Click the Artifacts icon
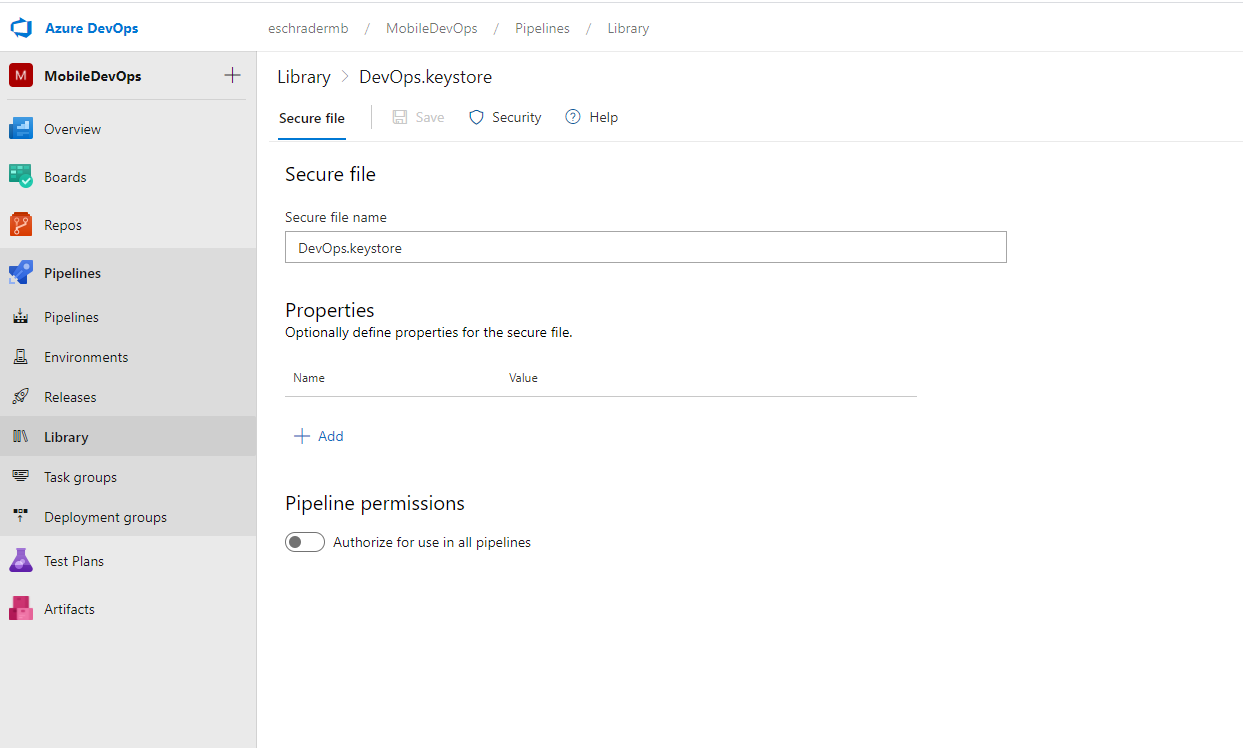 (21, 609)
